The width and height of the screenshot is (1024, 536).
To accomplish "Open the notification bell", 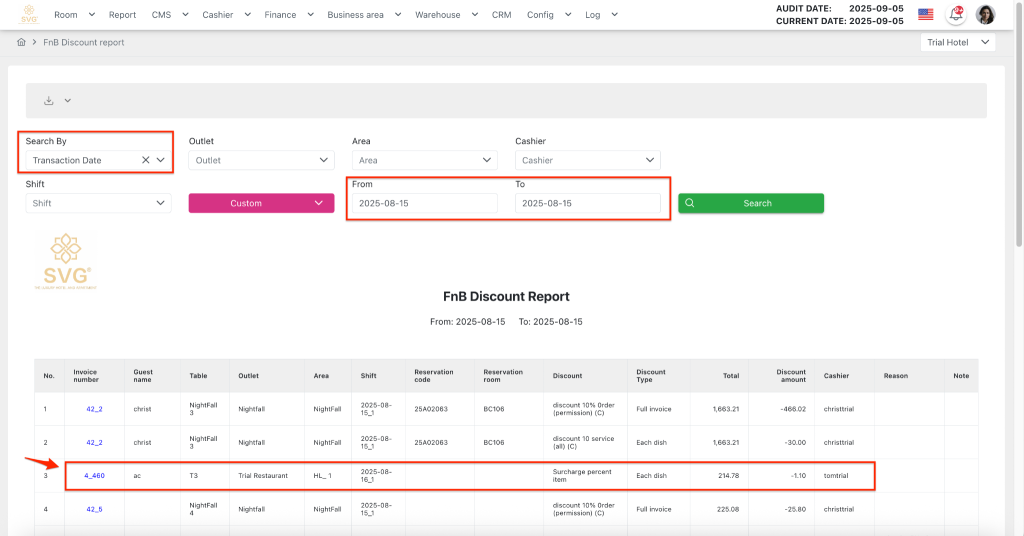I will point(955,14).
